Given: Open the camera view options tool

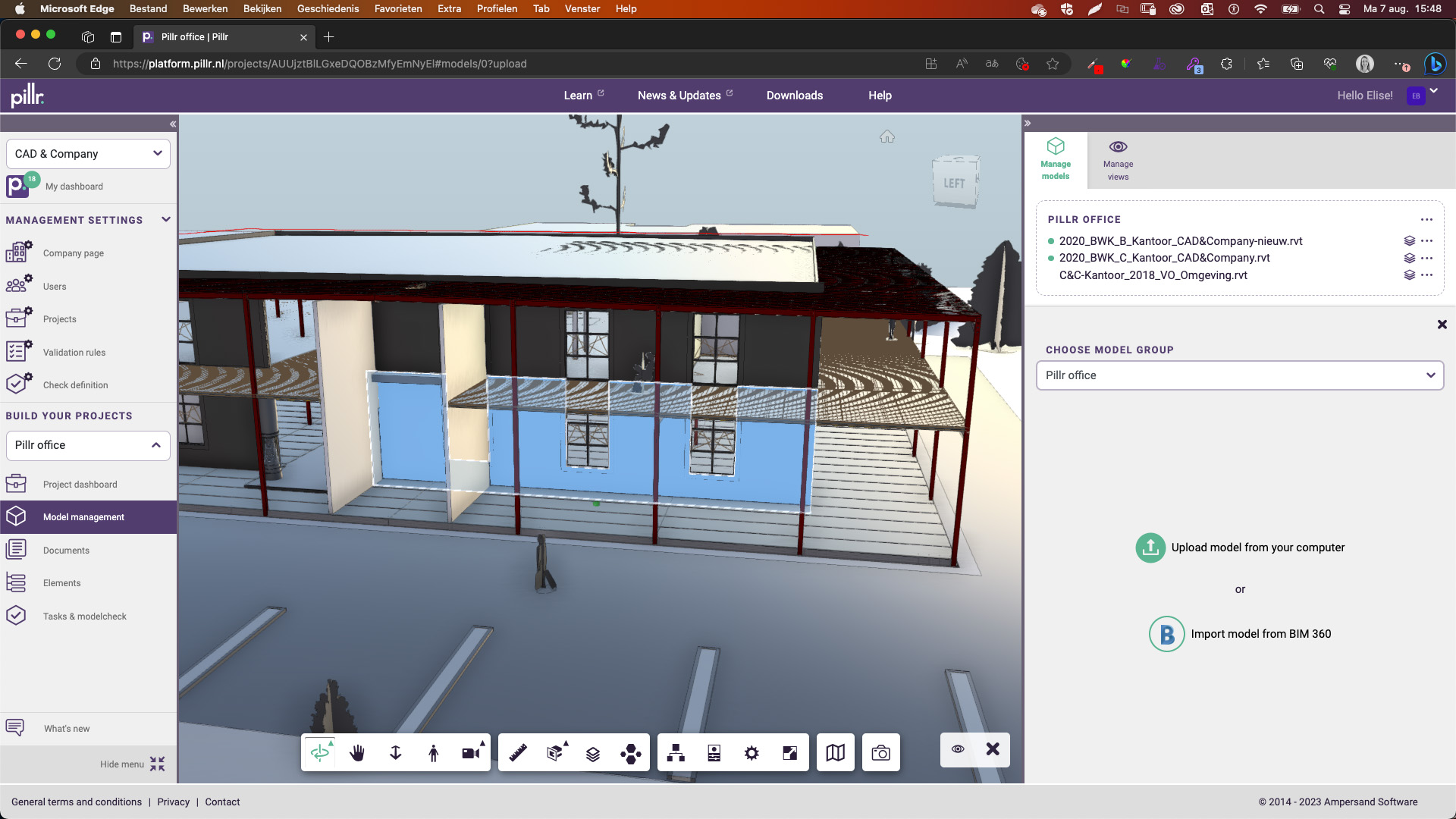Looking at the screenshot, I should point(472,752).
